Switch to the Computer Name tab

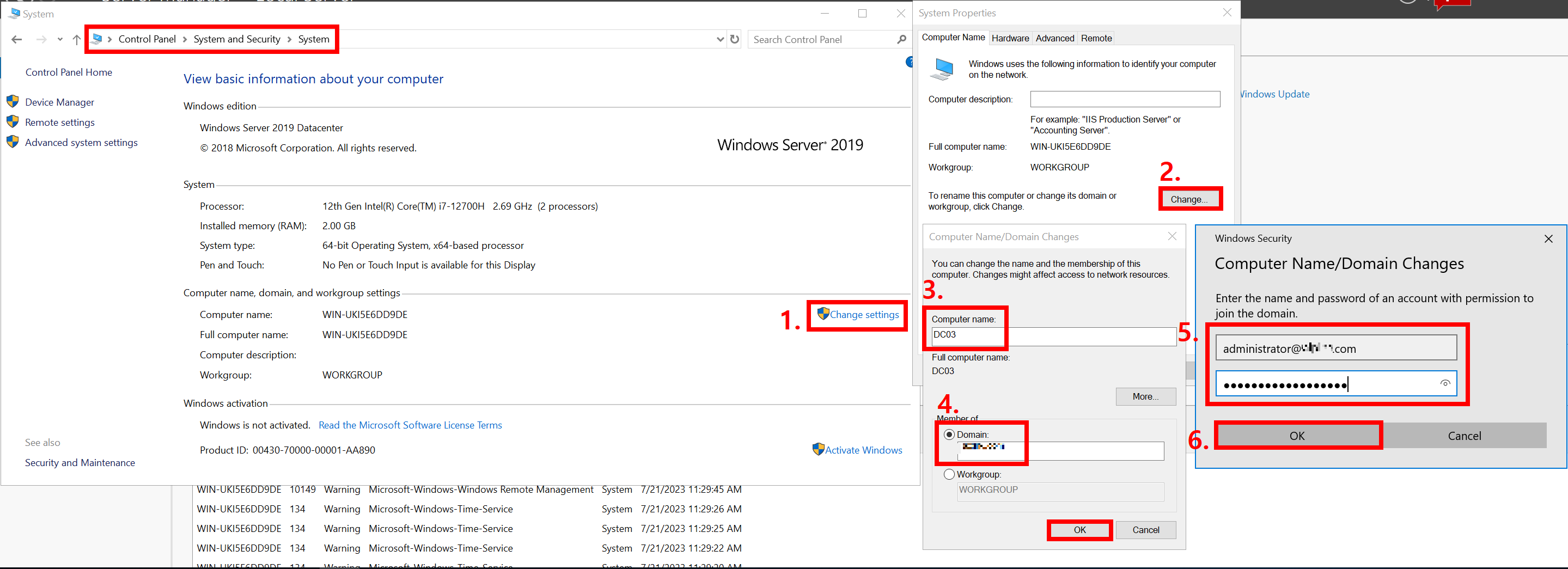[x=953, y=37]
